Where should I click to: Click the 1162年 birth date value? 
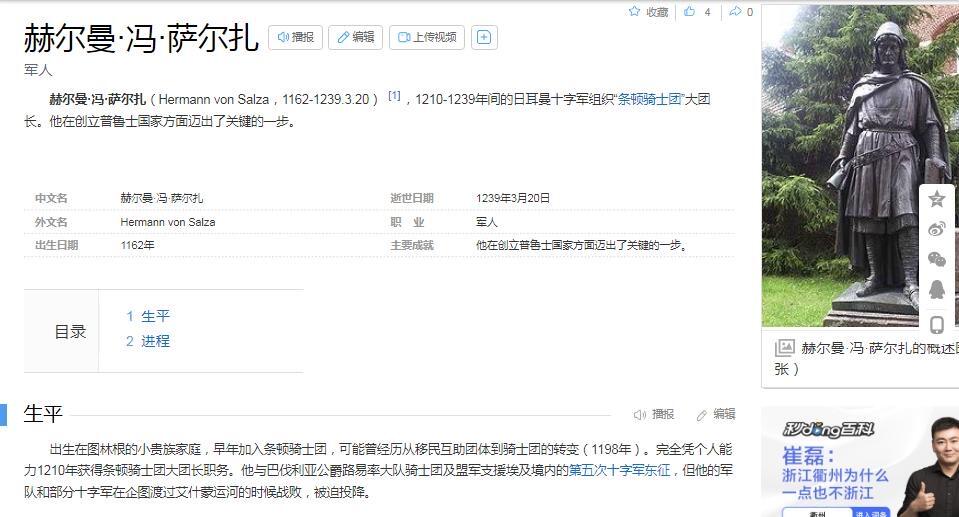137,245
